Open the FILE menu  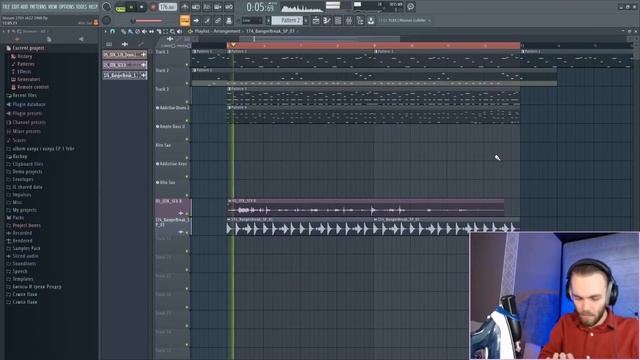coord(6,7)
